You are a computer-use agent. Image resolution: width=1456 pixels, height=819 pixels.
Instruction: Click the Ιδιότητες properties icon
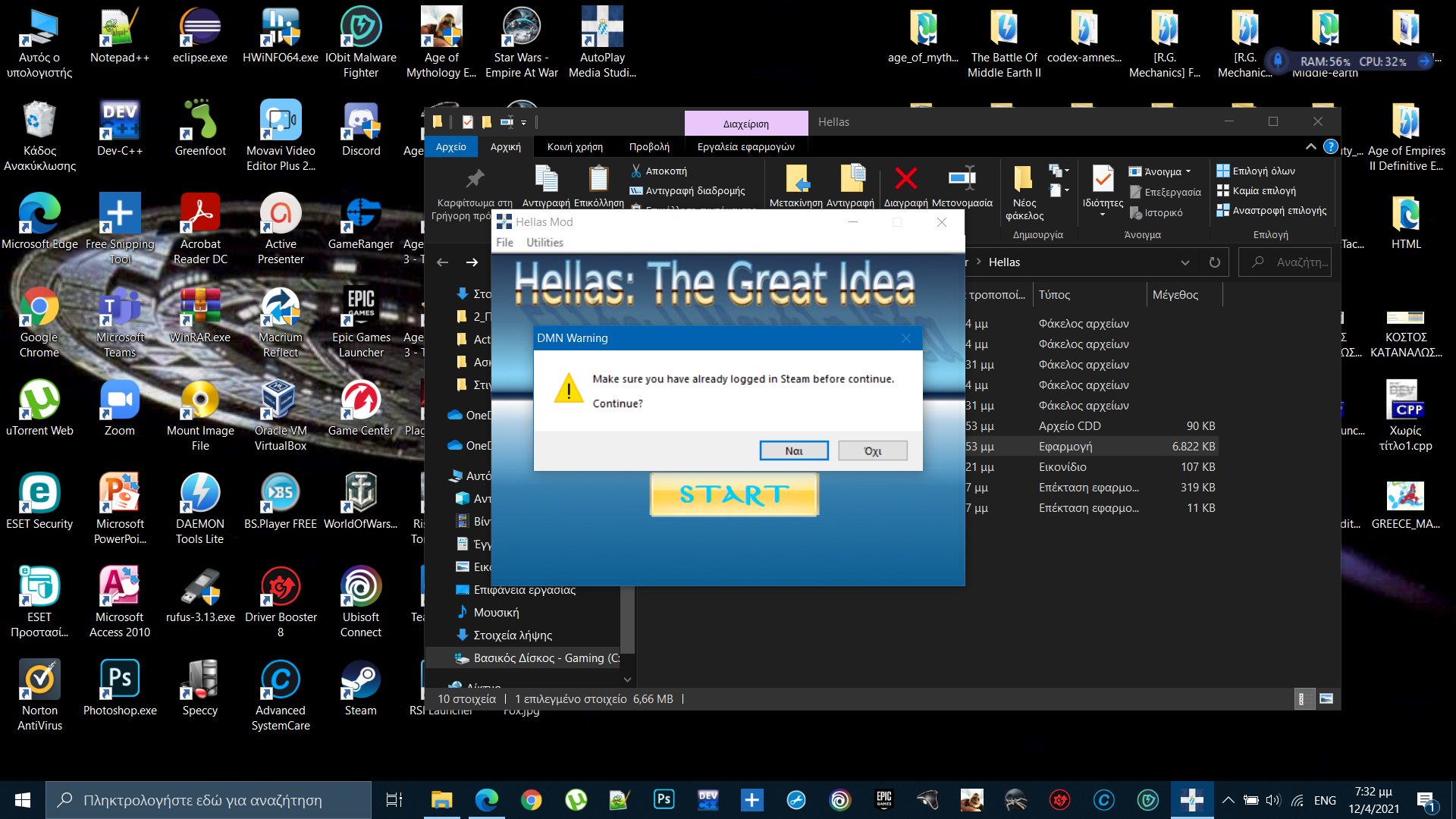[1103, 179]
